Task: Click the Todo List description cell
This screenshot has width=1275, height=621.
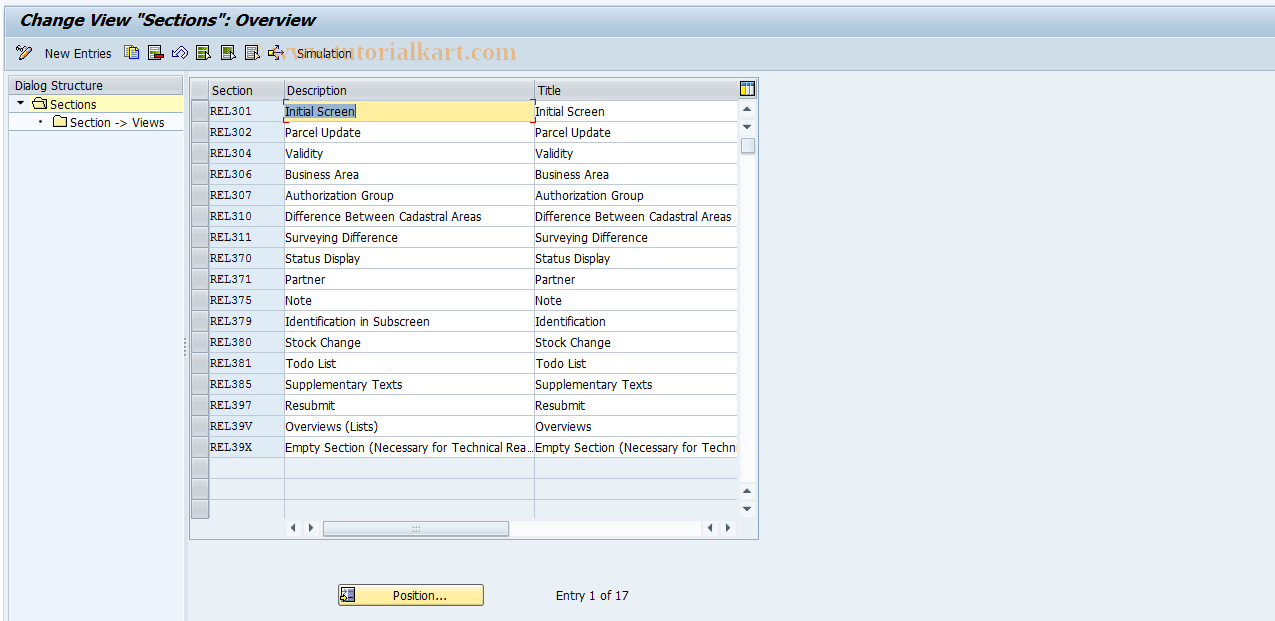Action: (x=410, y=363)
